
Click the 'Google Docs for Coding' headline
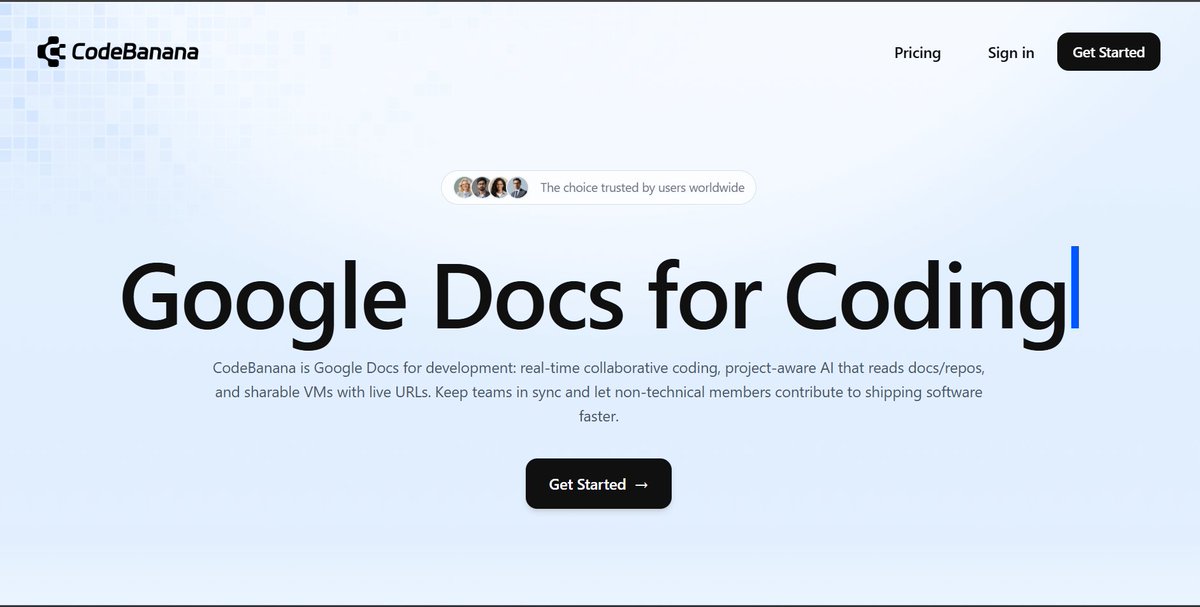(x=598, y=297)
